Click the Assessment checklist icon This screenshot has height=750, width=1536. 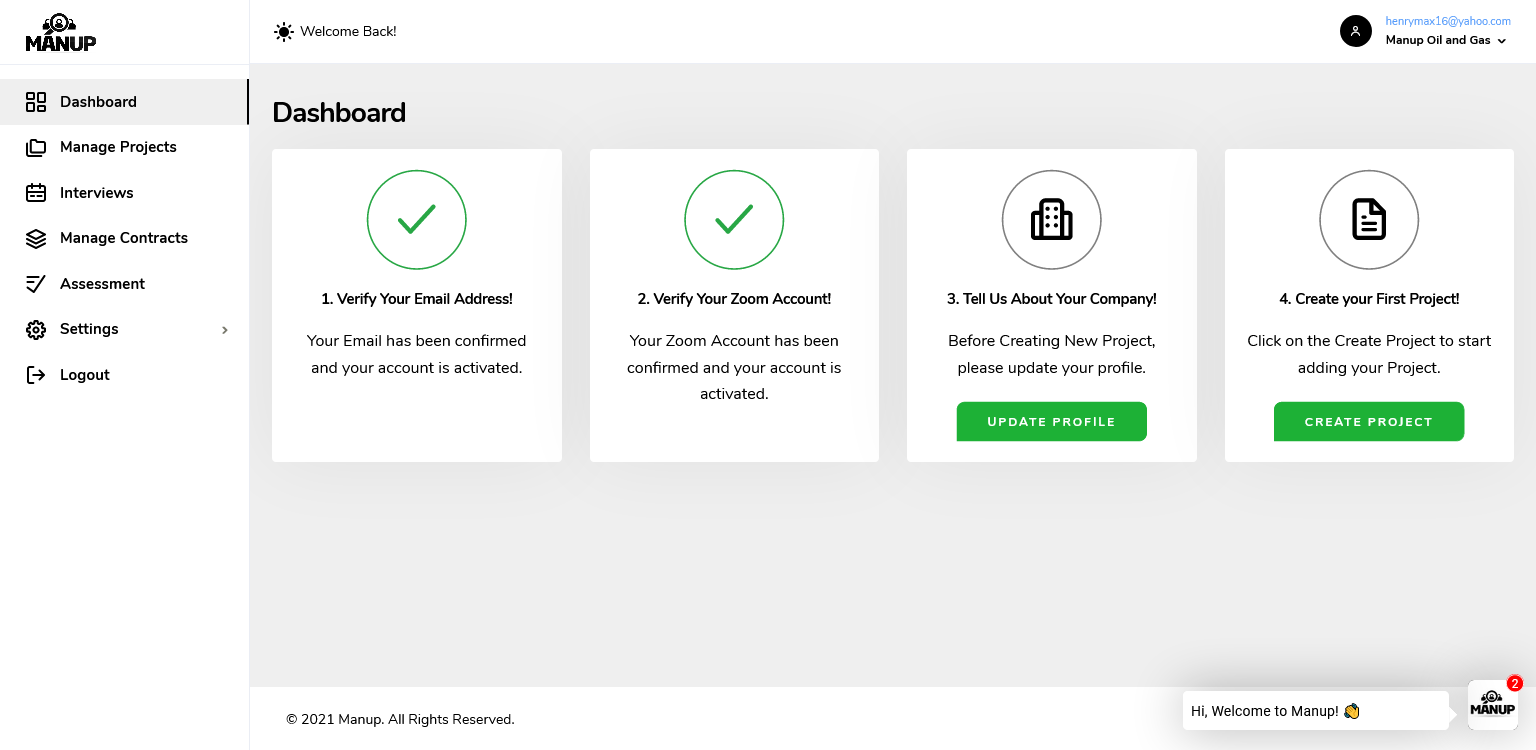click(x=36, y=284)
